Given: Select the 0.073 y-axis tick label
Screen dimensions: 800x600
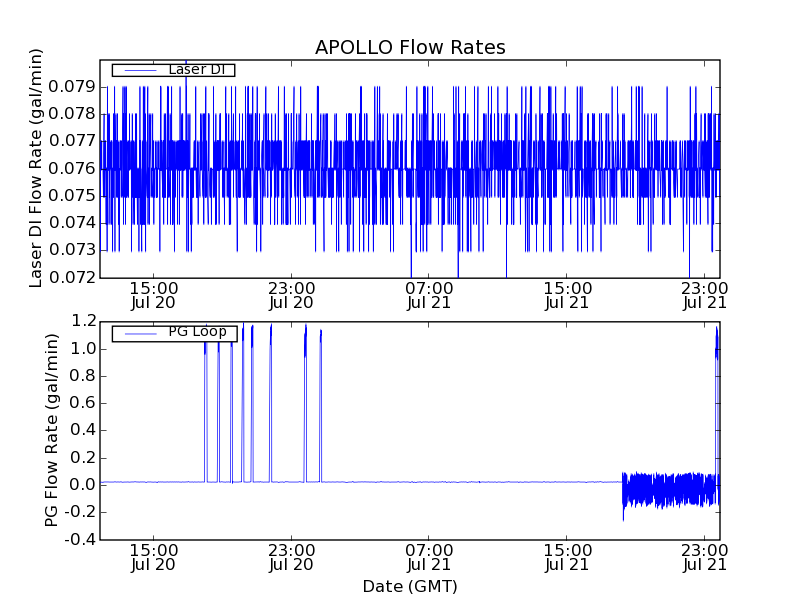Looking at the screenshot, I should pyautogui.click(x=72, y=251).
